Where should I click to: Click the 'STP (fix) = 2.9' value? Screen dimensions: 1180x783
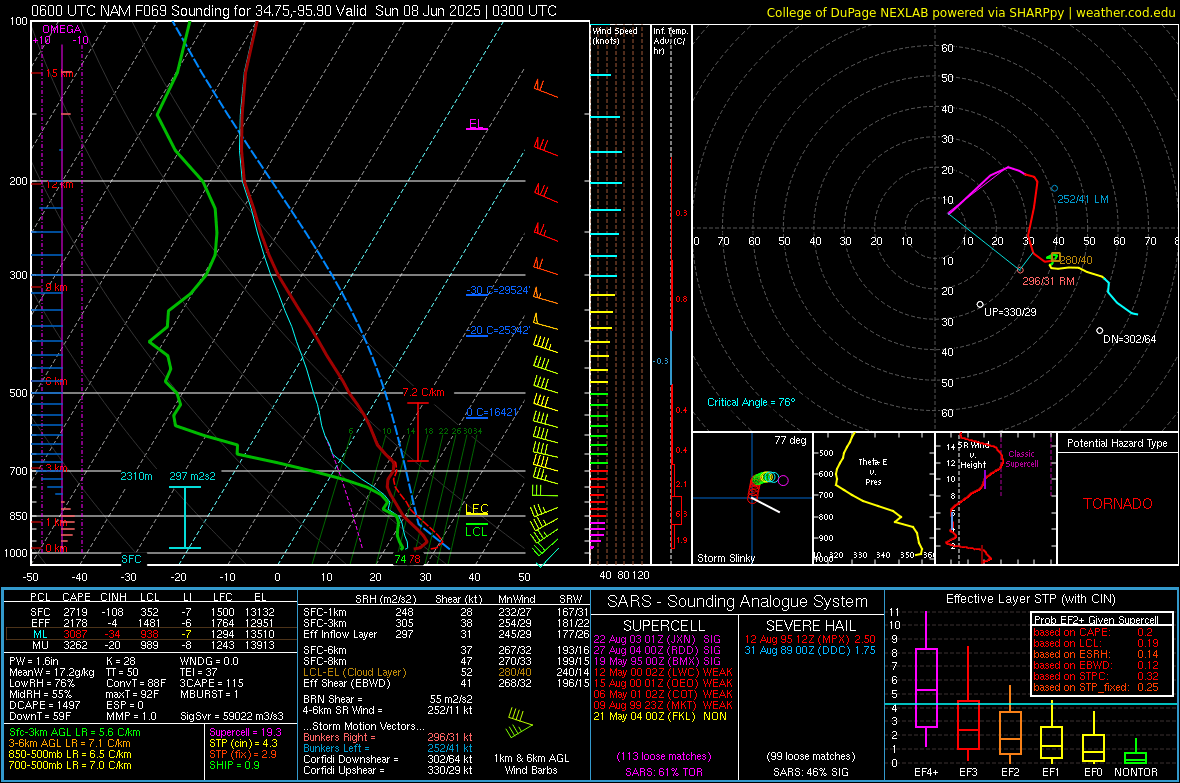coord(243,754)
